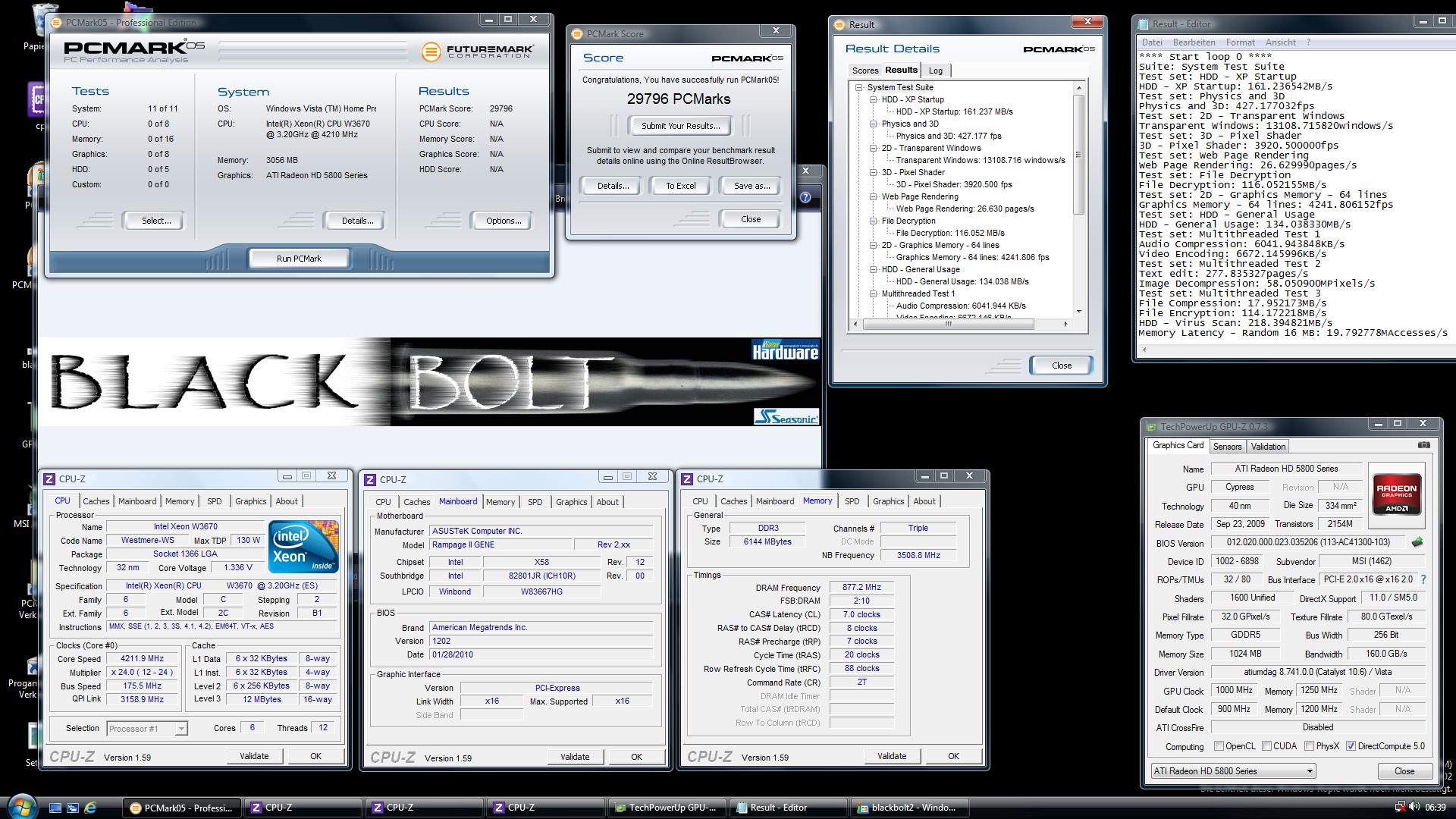
Task: Switch to Result - Editor taskbar button
Action: tap(789, 808)
